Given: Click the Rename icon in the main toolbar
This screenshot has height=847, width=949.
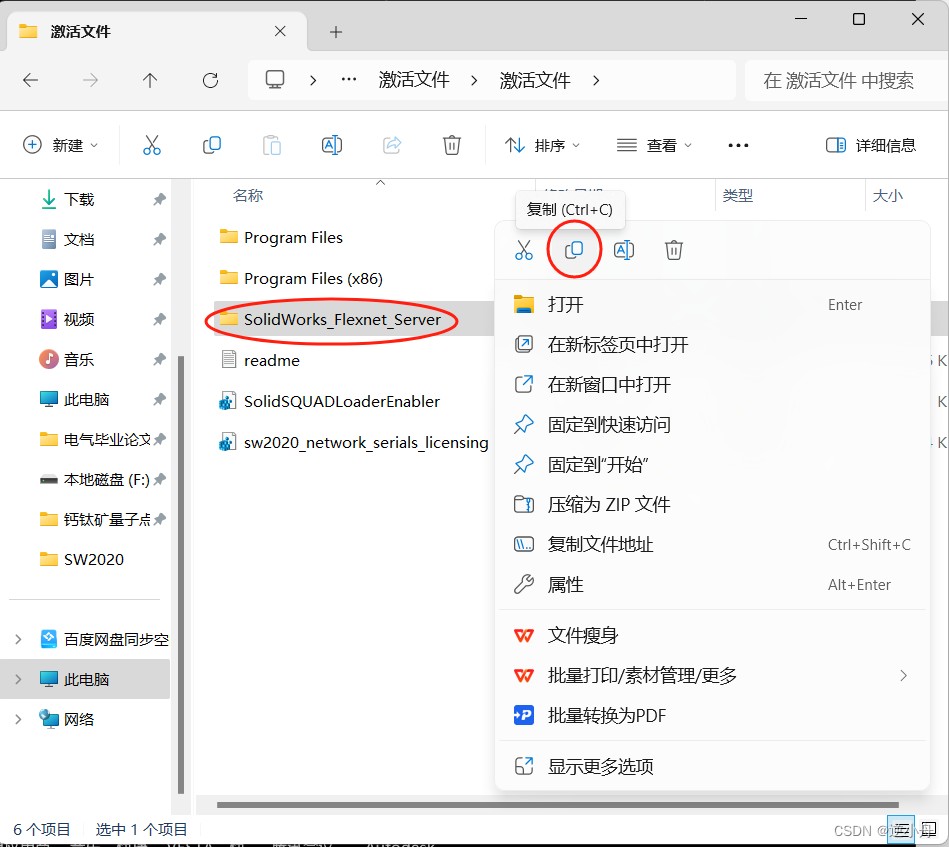Looking at the screenshot, I should pyautogui.click(x=332, y=145).
